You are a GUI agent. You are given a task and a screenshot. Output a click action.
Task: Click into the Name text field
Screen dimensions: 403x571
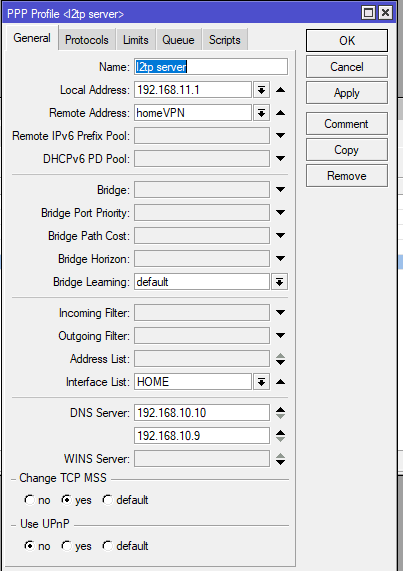click(x=211, y=67)
